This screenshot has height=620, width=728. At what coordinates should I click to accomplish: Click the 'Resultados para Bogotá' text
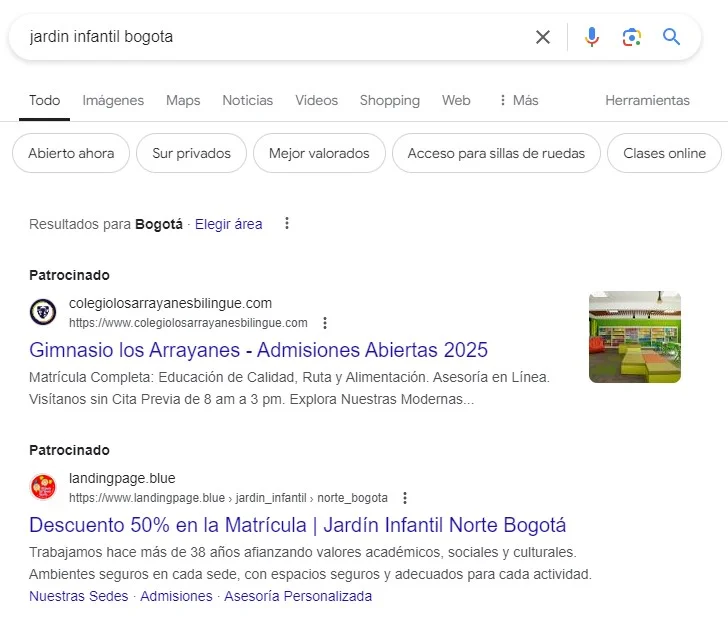(106, 224)
